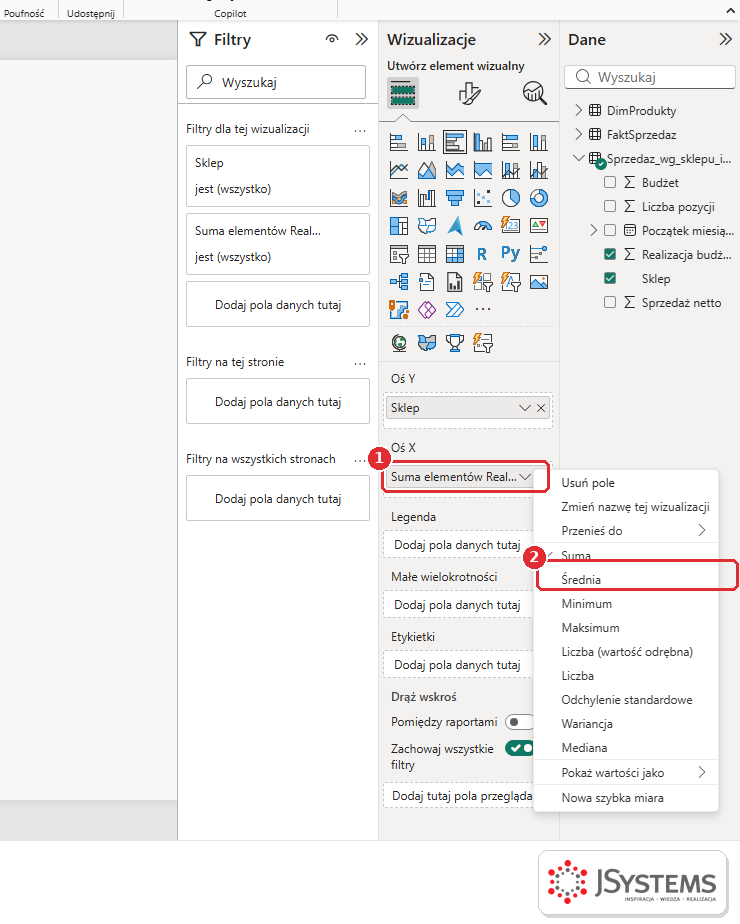Viewport: 740px width, 924px height.
Task: Select the matrix visual
Action: (455, 254)
